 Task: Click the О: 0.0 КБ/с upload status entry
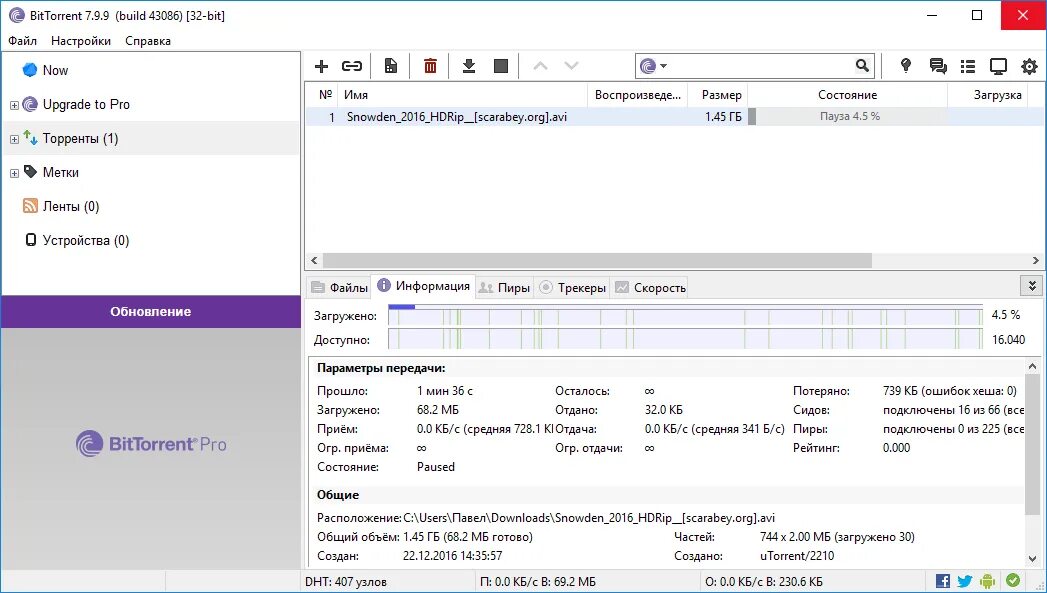pyautogui.click(x=763, y=582)
